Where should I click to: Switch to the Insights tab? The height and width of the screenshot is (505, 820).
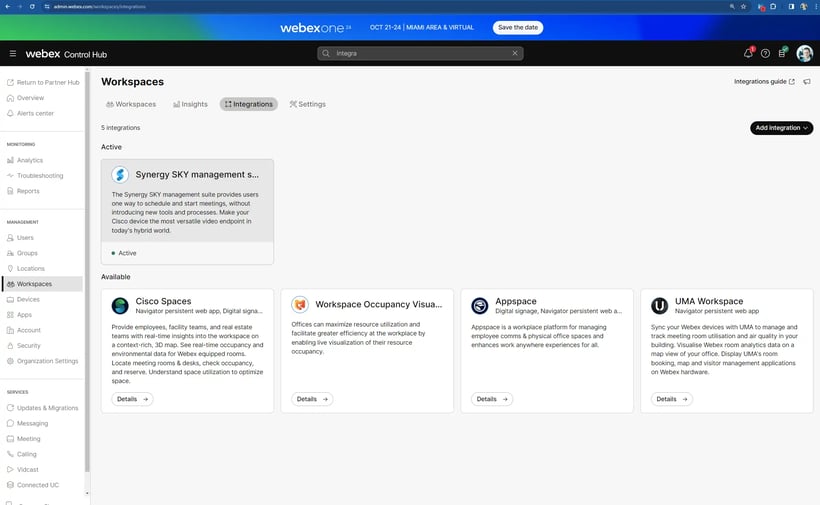(x=190, y=104)
